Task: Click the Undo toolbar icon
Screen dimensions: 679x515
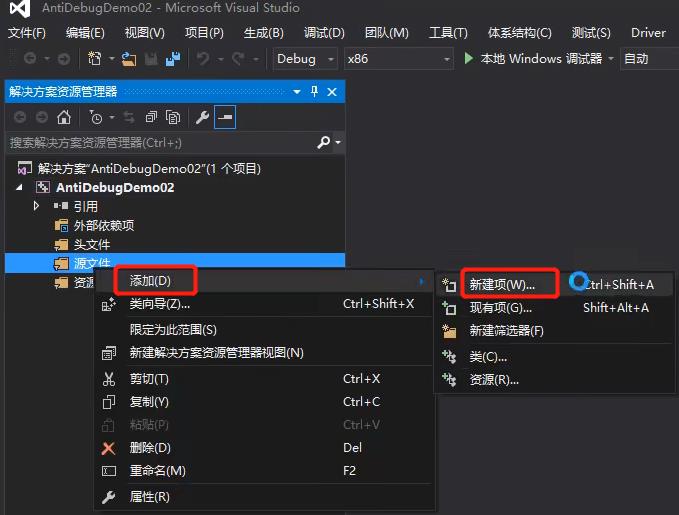Action: 203,58
